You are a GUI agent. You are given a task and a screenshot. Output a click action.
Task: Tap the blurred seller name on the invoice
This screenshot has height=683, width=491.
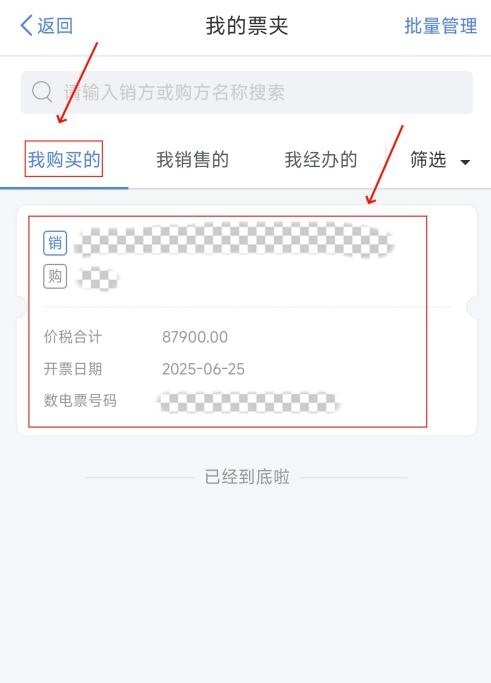pos(234,240)
